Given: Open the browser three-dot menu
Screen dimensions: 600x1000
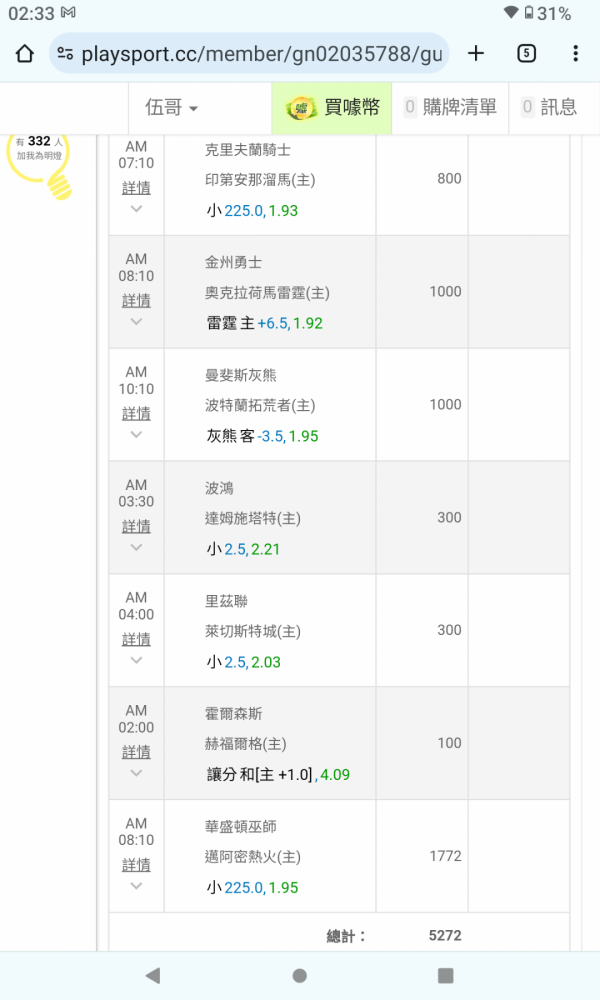Looking at the screenshot, I should 575,53.
